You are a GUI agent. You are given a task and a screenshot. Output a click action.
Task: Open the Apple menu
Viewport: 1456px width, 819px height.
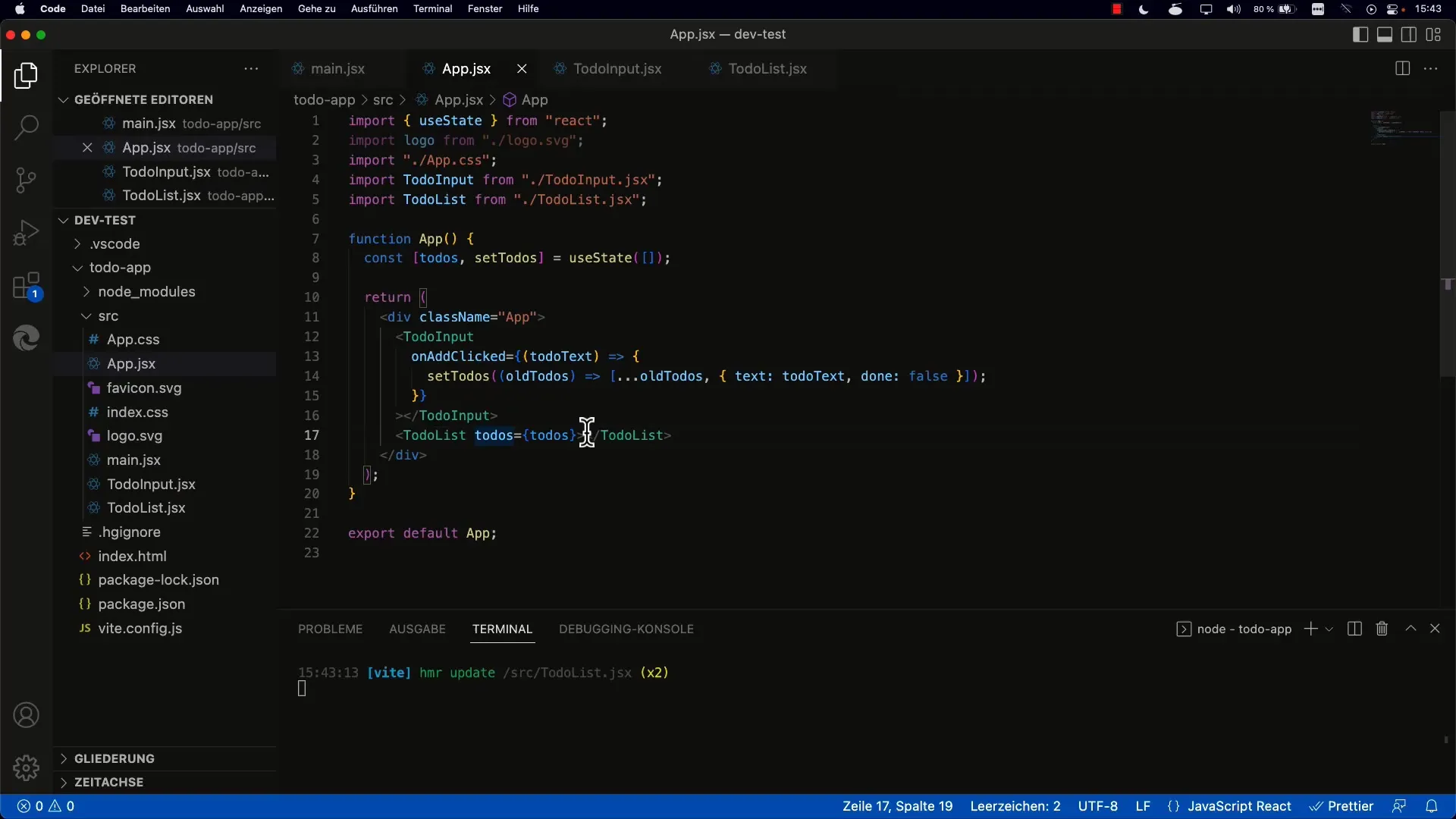(x=20, y=9)
